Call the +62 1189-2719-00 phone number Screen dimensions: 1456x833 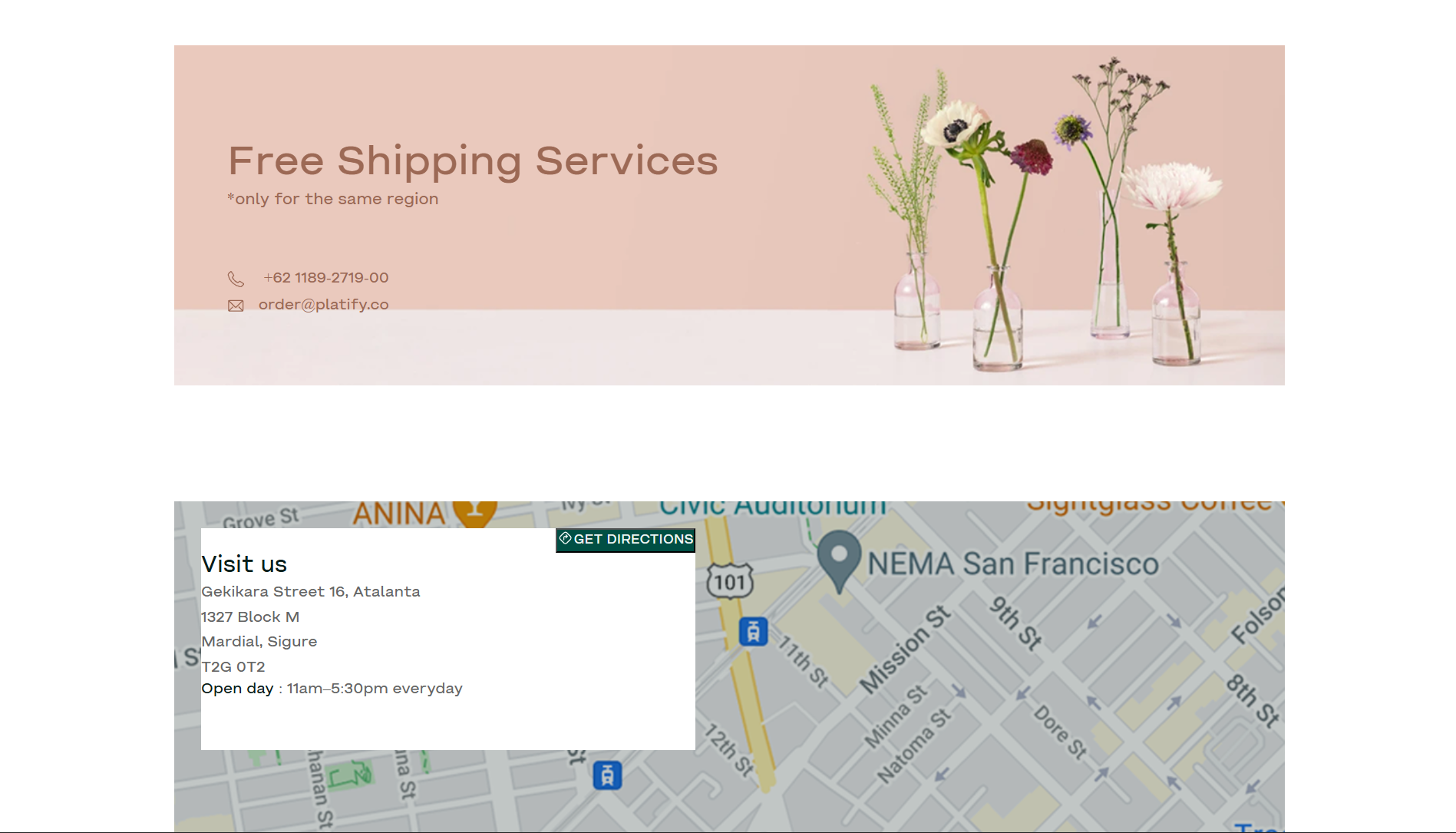pyautogui.click(x=325, y=278)
